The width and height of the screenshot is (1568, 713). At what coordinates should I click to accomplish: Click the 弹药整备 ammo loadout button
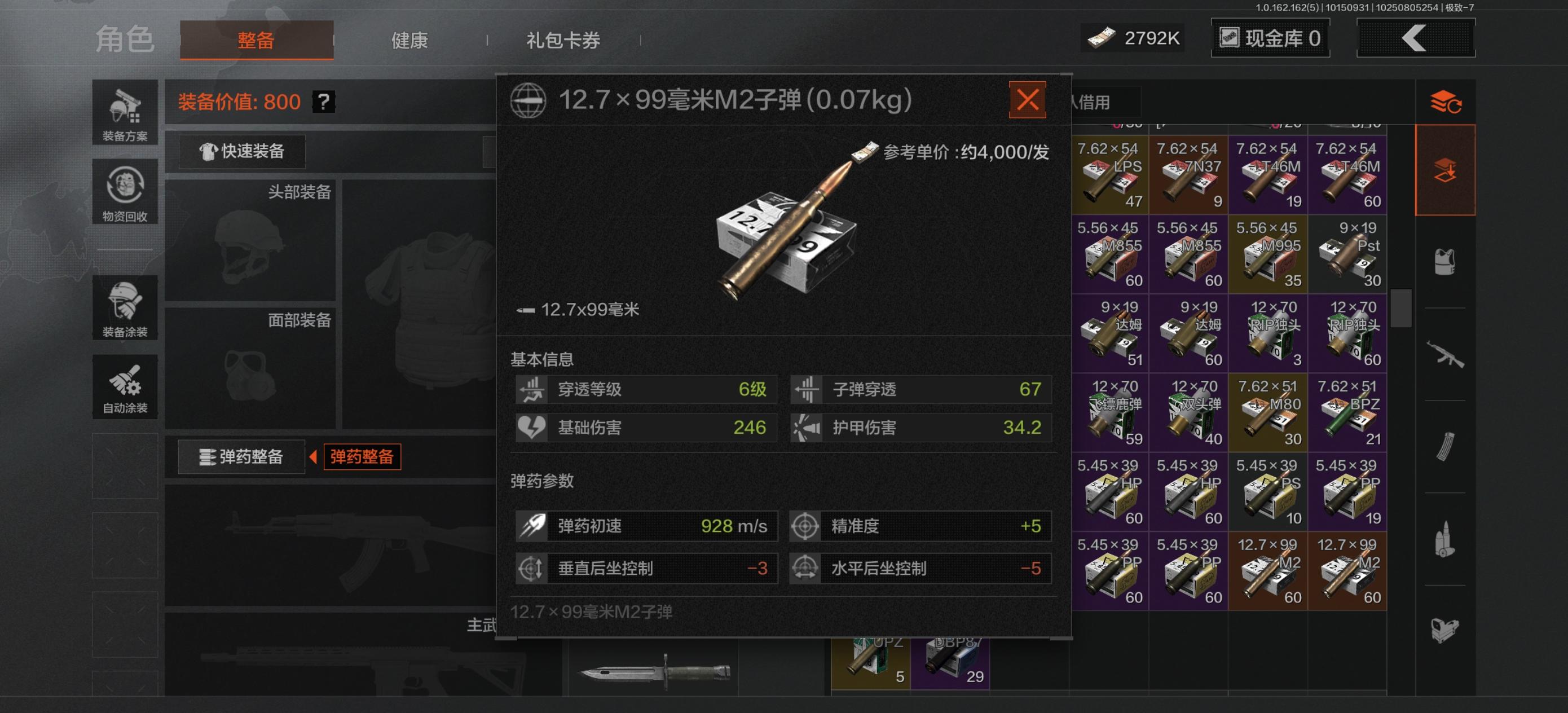(241, 457)
